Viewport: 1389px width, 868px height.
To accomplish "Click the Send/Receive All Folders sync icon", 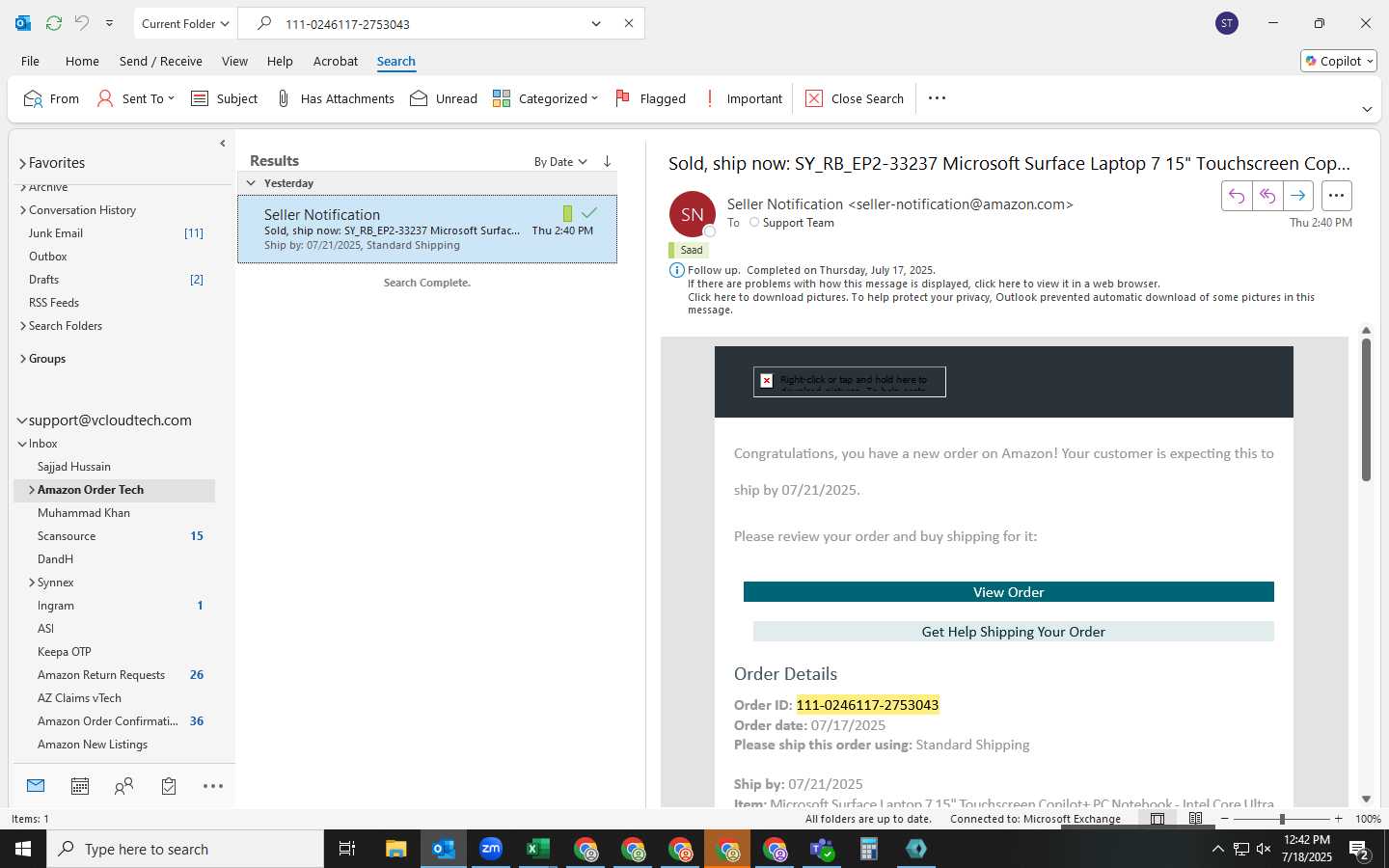I will 54,23.
